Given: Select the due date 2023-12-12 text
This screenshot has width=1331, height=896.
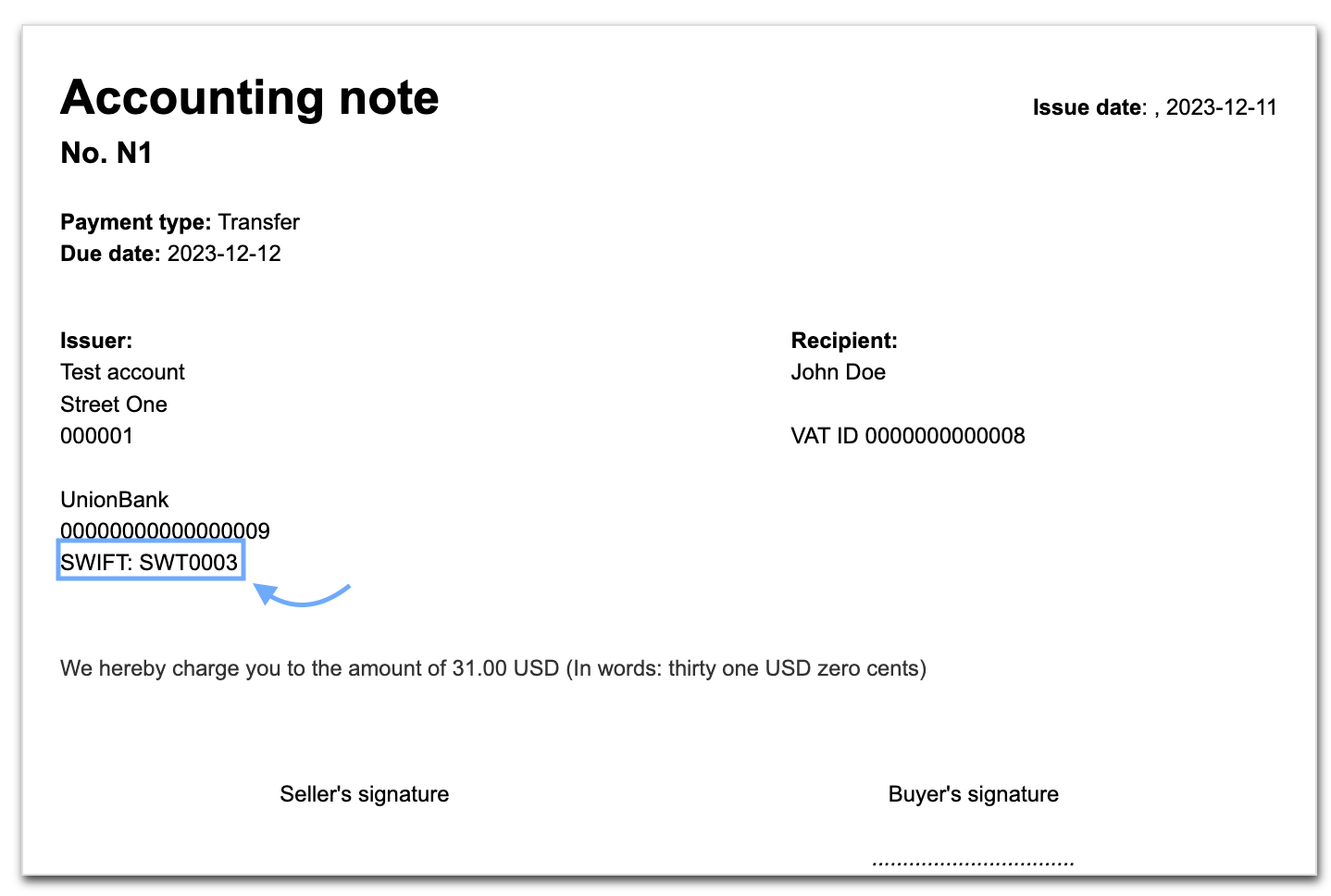Looking at the screenshot, I should click(x=224, y=254).
